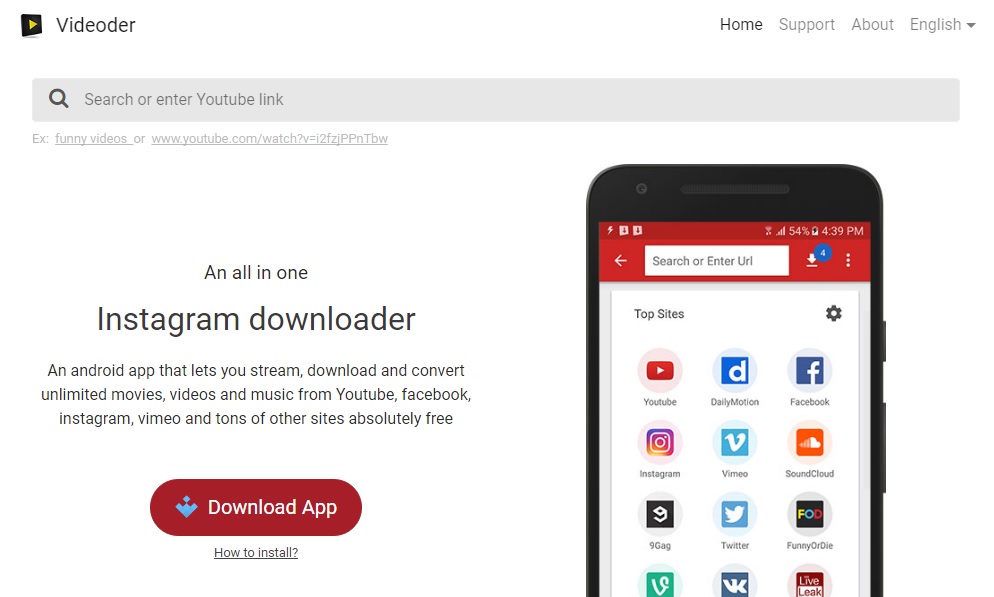Focus the Search or enter Youtube link field
This screenshot has height=597, width=994.
pyautogui.click(x=496, y=100)
